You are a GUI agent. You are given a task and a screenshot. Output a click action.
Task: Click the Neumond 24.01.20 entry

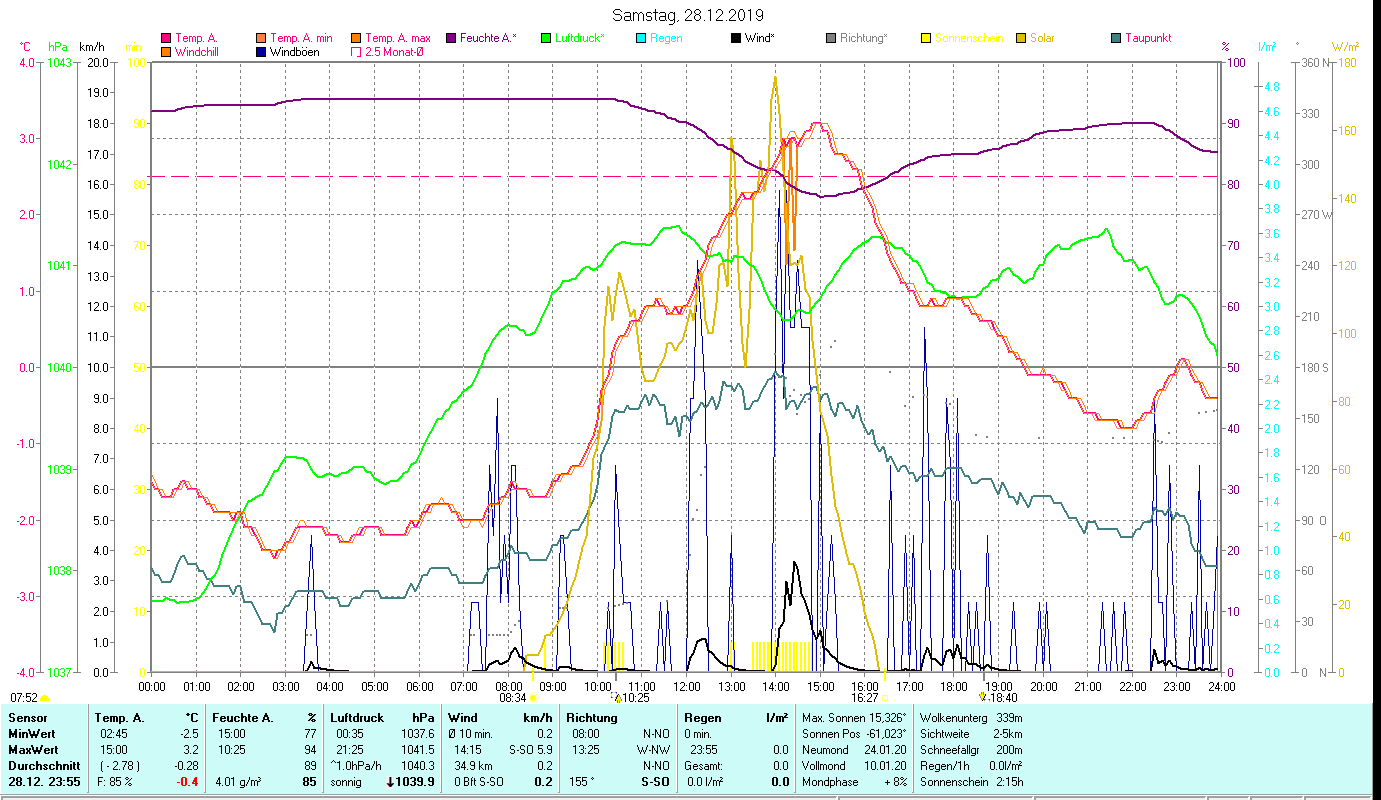coord(852,749)
